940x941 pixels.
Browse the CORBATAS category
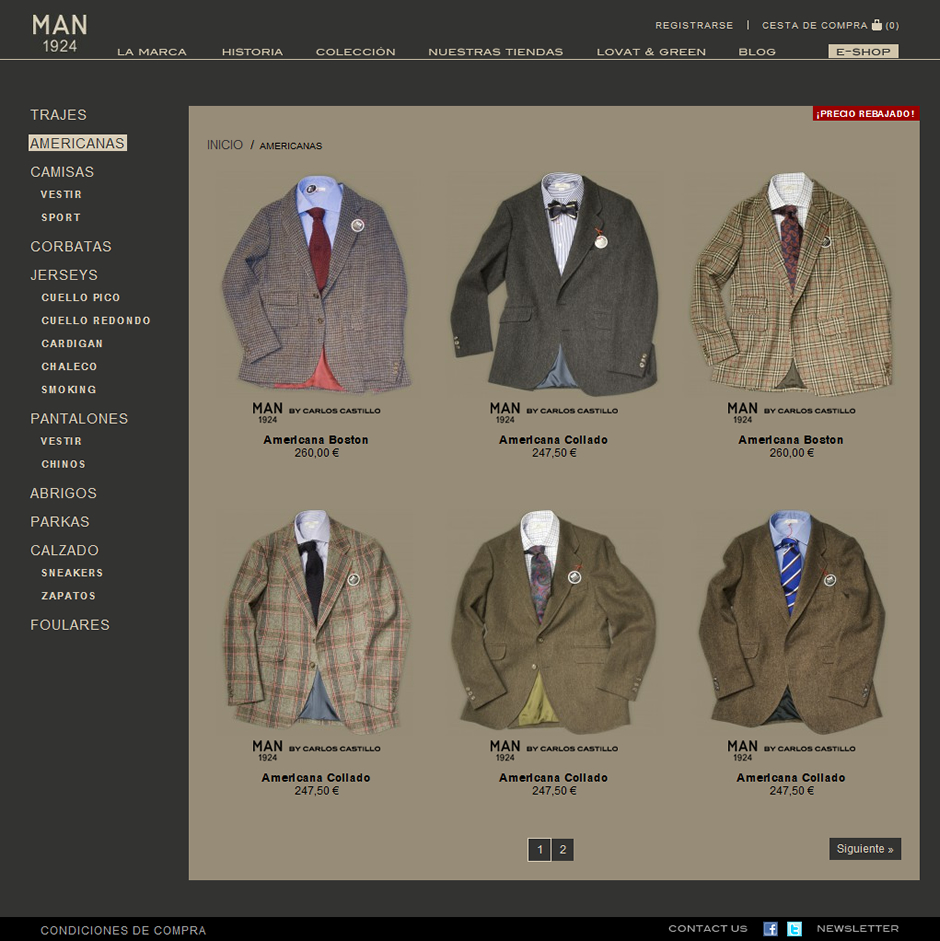coord(71,246)
